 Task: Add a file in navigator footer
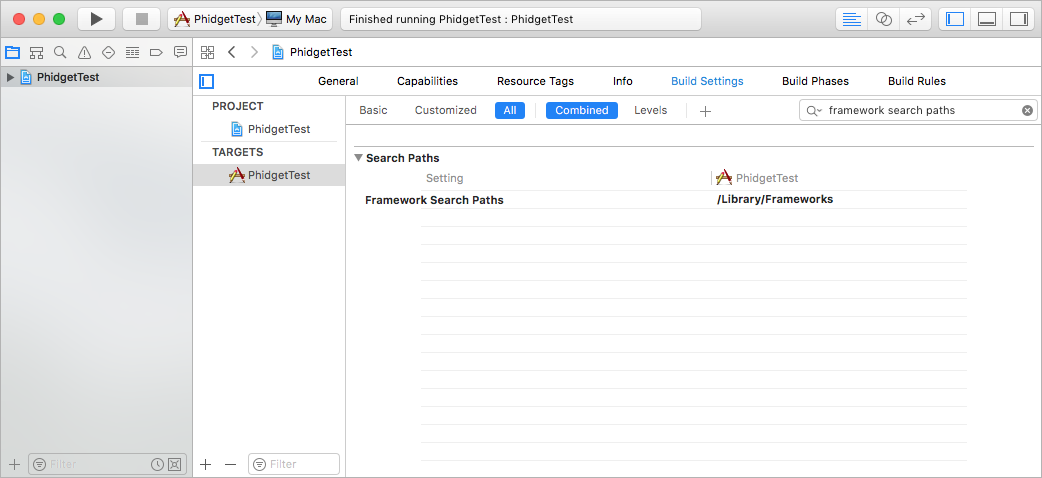click(14, 464)
